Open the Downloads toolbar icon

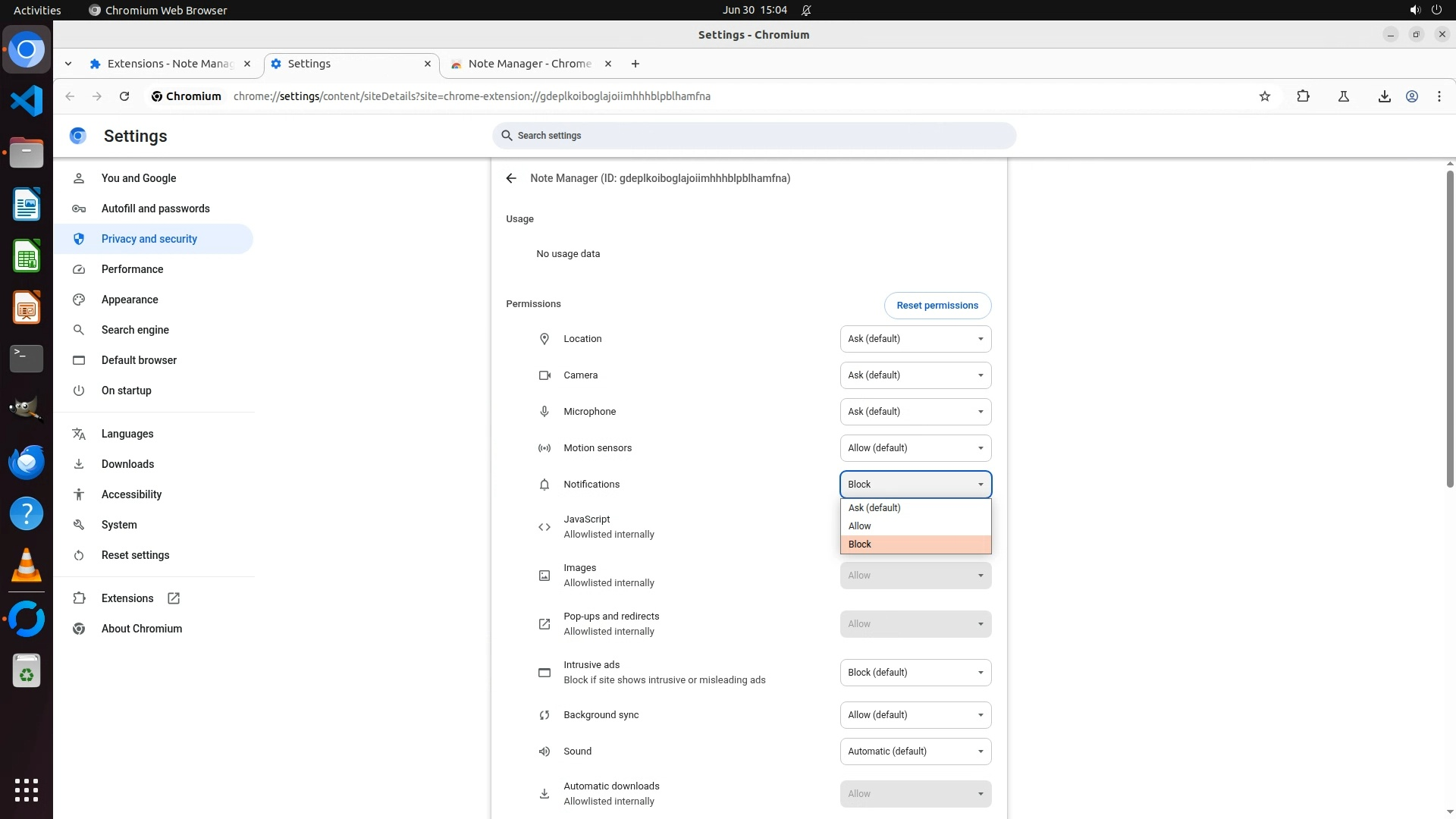tap(1384, 96)
